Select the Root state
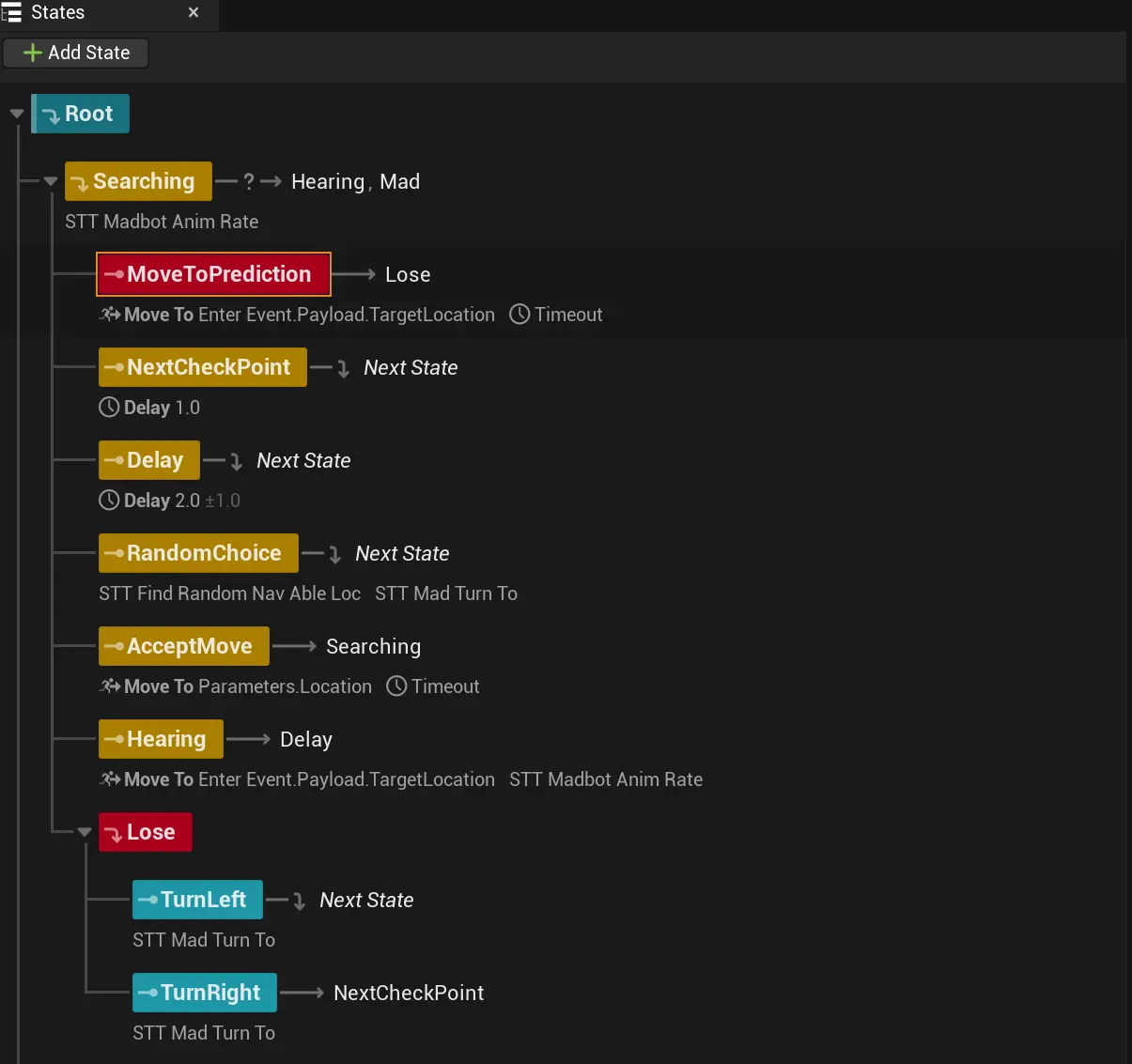This screenshot has width=1132, height=1064. pyautogui.click(x=80, y=114)
